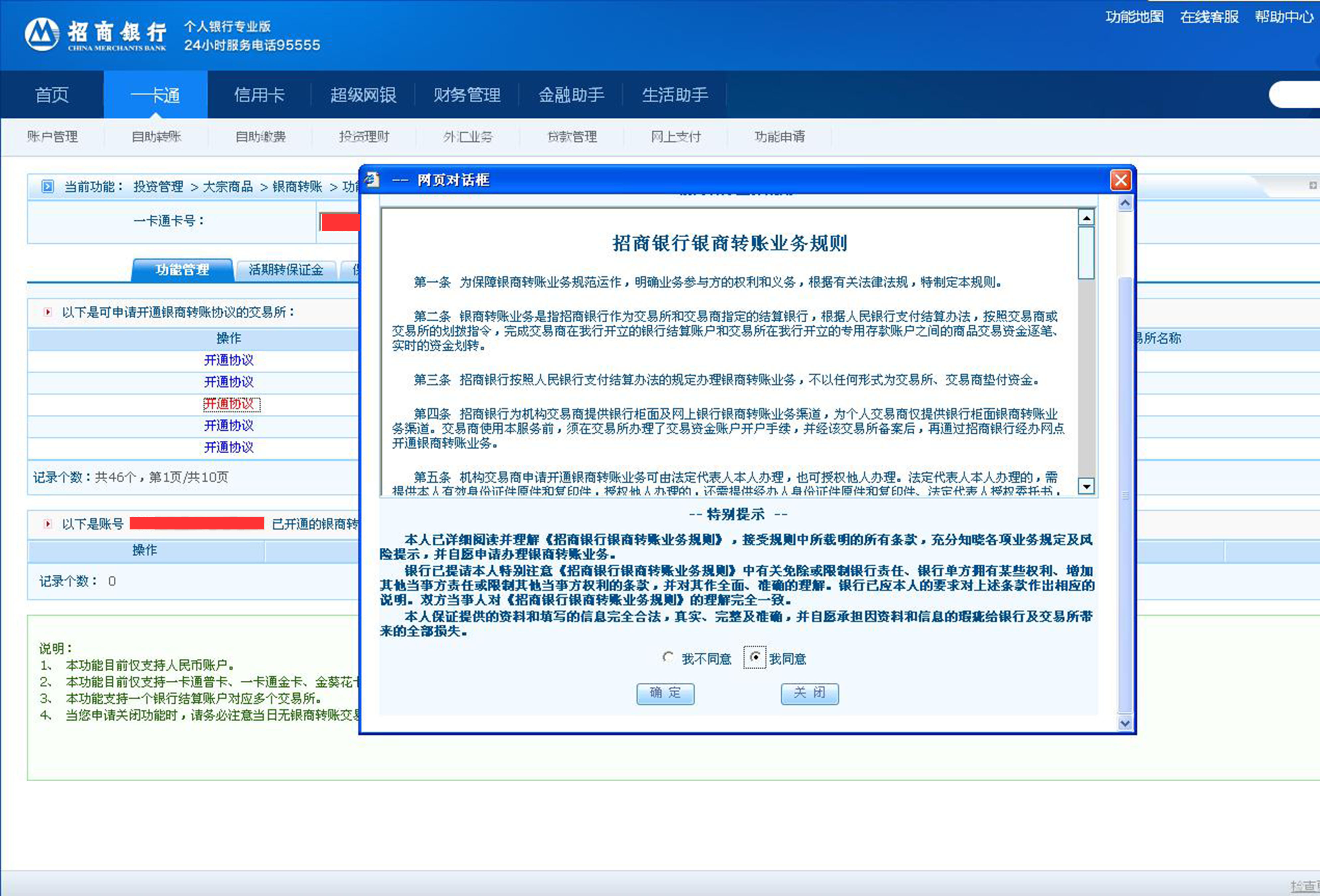Viewport: 1320px width, 896px height.
Task: Open 贷款管理 submenu
Action: (572, 136)
